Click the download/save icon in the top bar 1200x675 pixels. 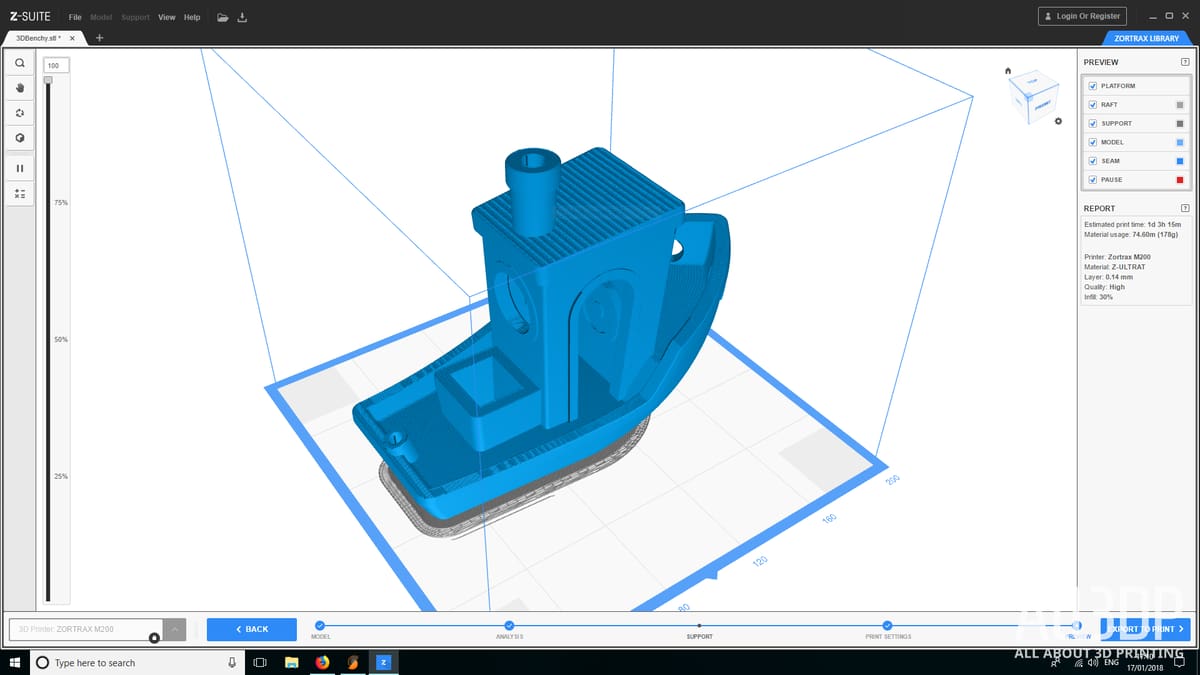click(x=242, y=17)
